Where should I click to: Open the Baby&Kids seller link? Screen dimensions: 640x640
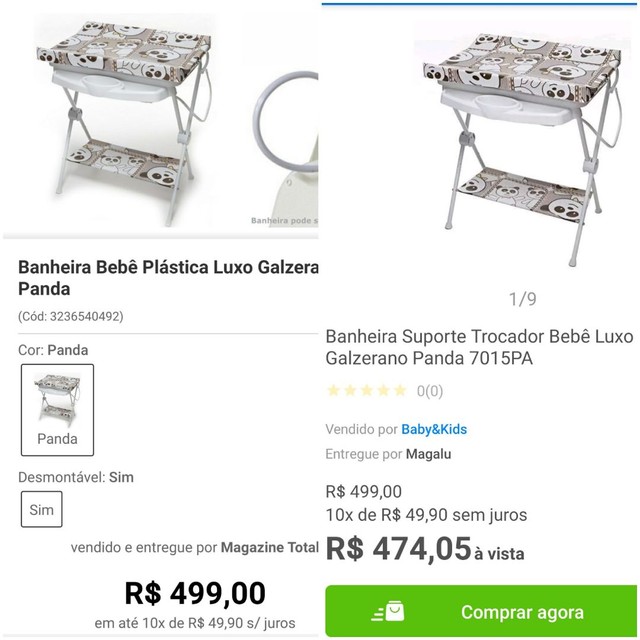[x=434, y=429]
